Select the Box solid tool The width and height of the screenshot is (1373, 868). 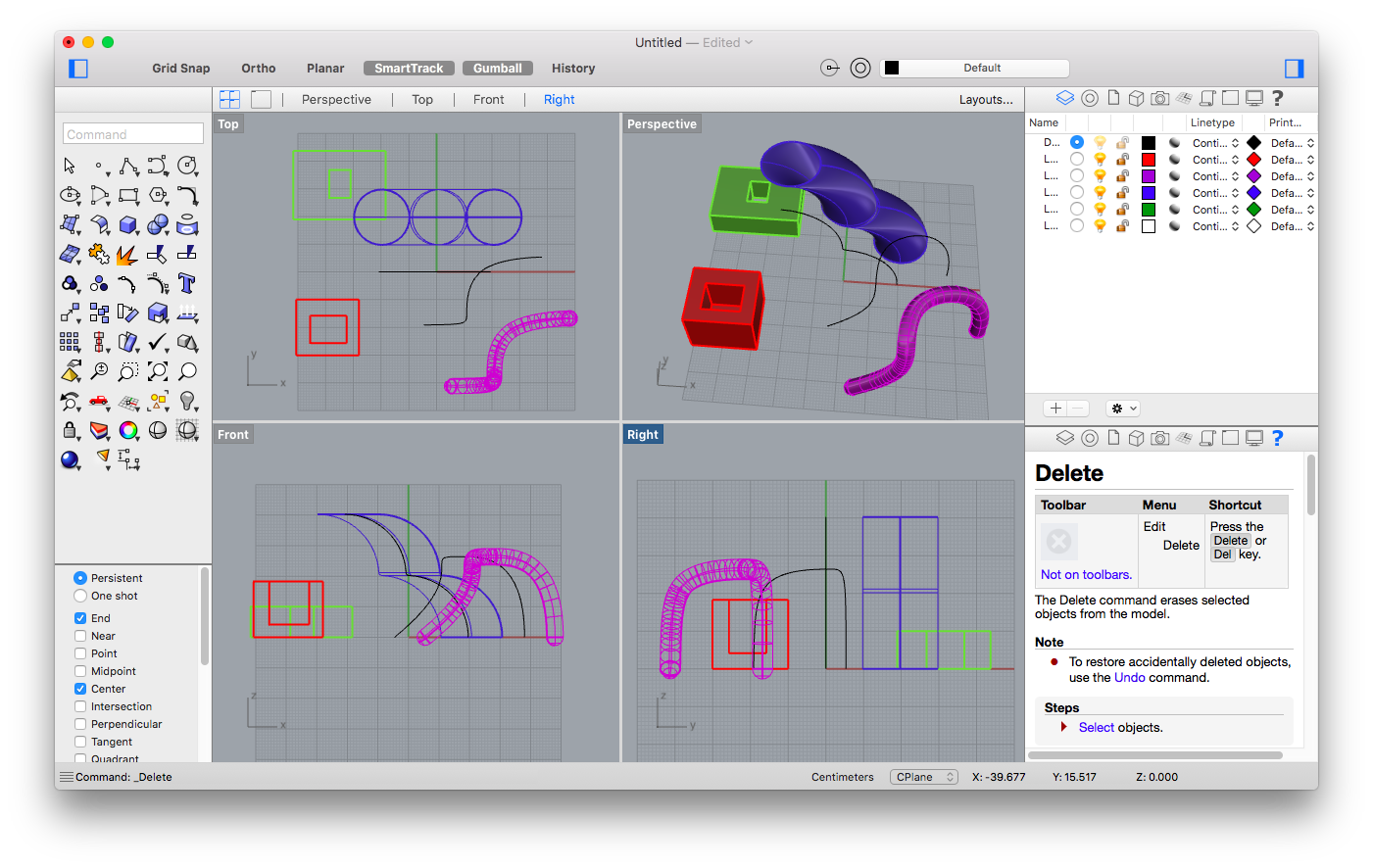[x=128, y=224]
